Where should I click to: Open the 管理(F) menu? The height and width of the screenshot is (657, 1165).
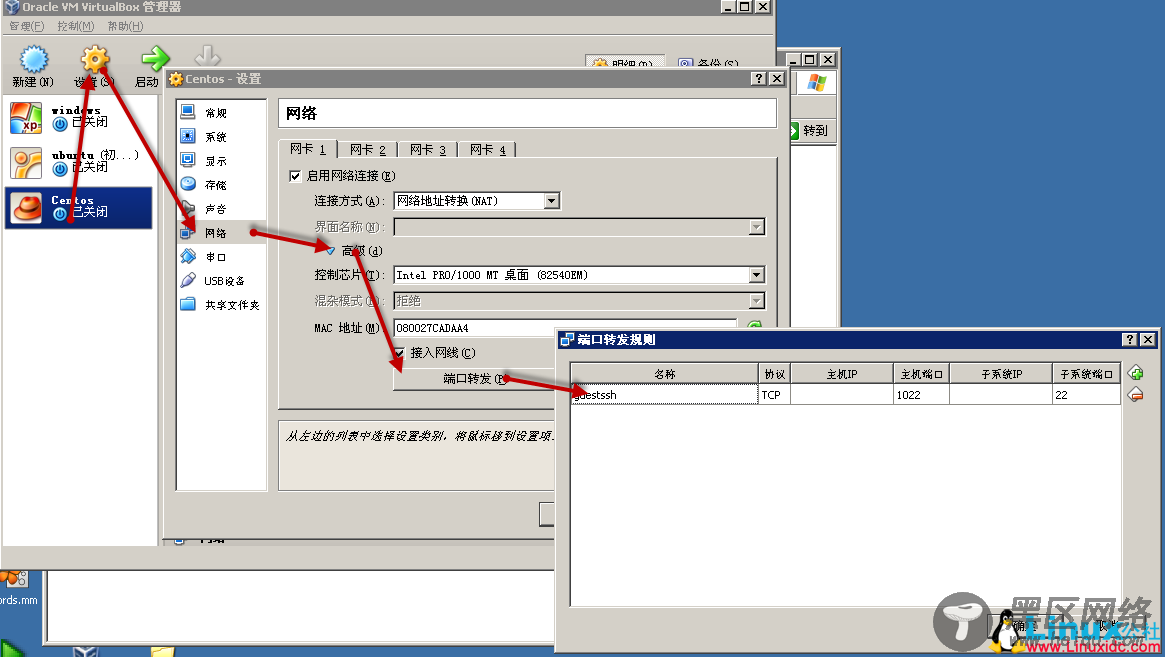(27, 26)
